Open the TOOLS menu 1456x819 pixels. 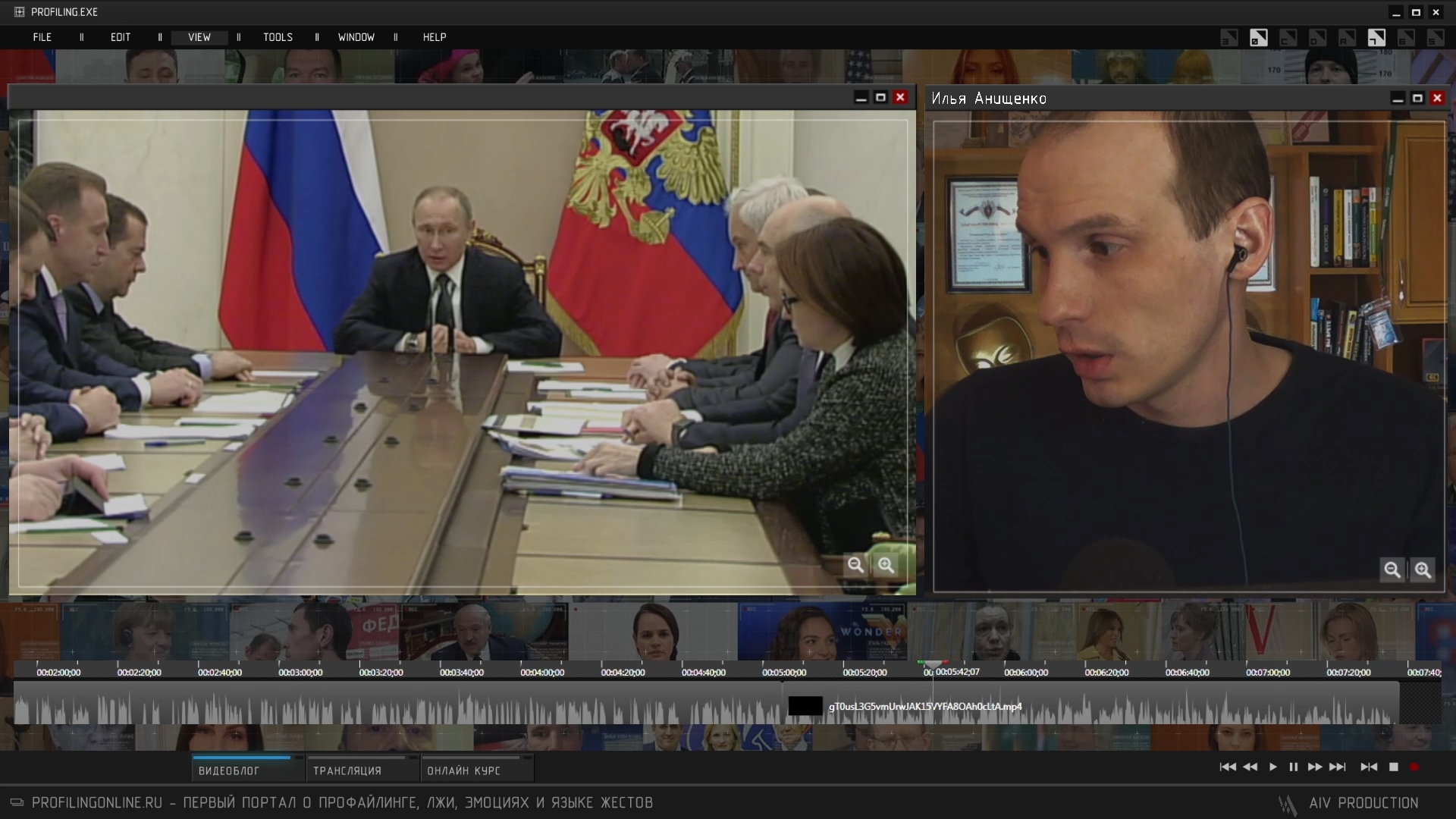pyautogui.click(x=278, y=37)
